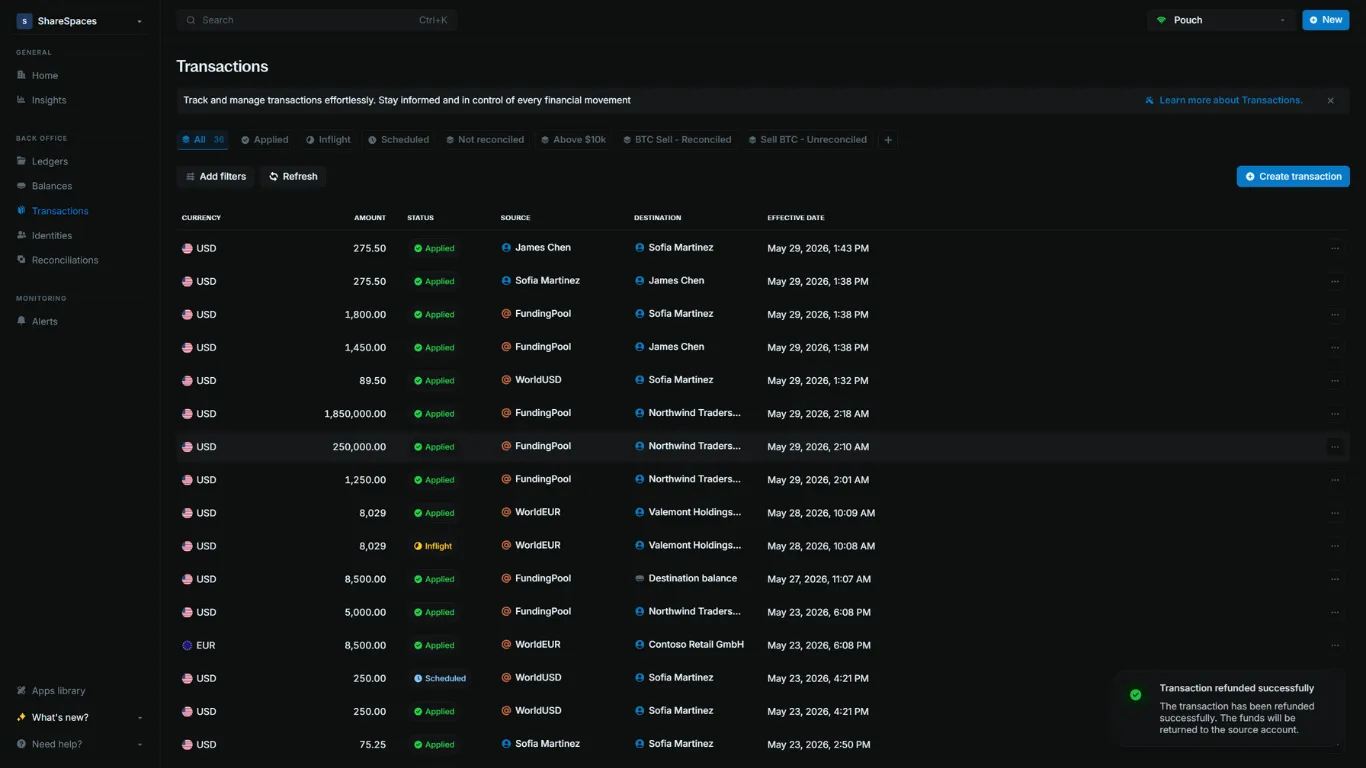Open row menu for 1,450.00 USD transaction

coord(1335,348)
